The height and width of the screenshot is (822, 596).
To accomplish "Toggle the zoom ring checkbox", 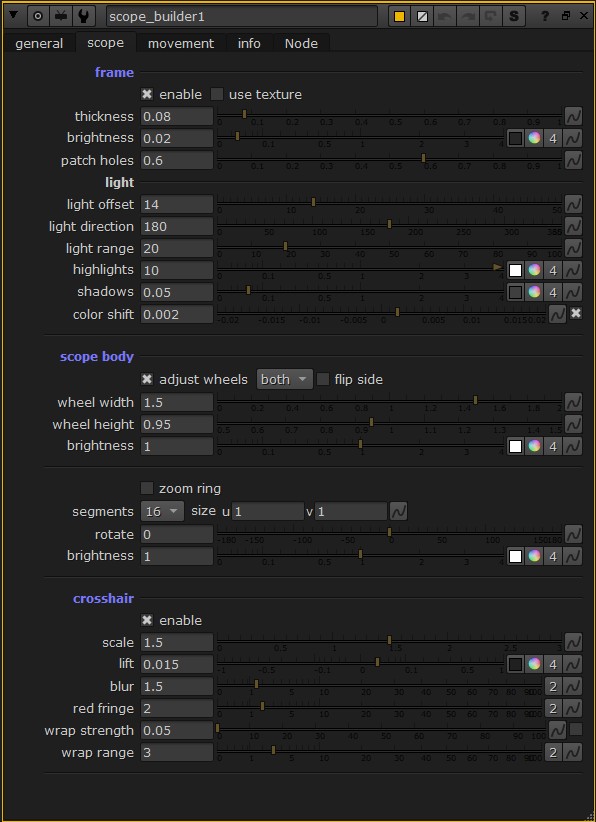I will (147, 489).
